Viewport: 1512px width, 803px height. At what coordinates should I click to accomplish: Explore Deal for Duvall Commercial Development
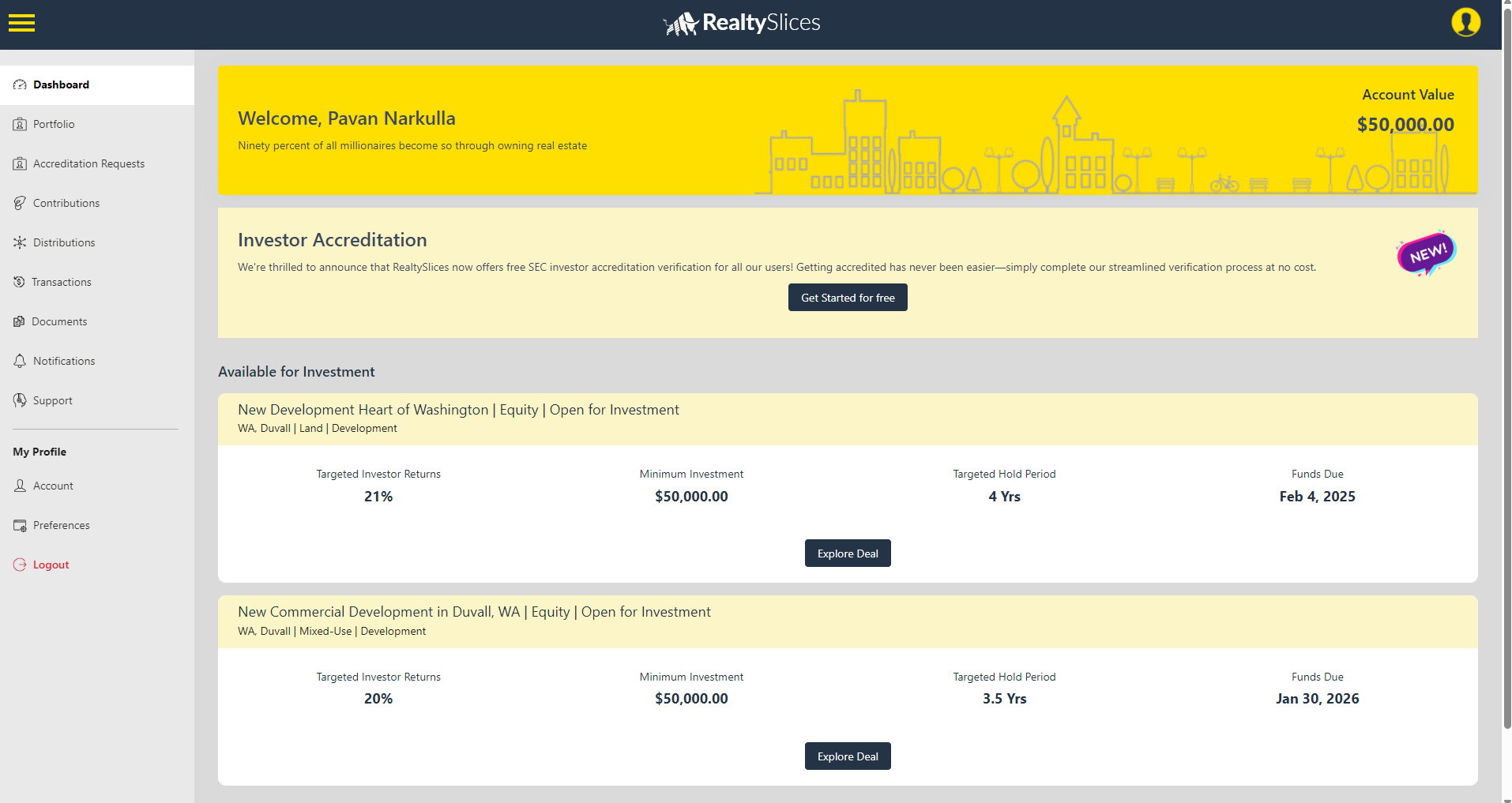(848, 756)
